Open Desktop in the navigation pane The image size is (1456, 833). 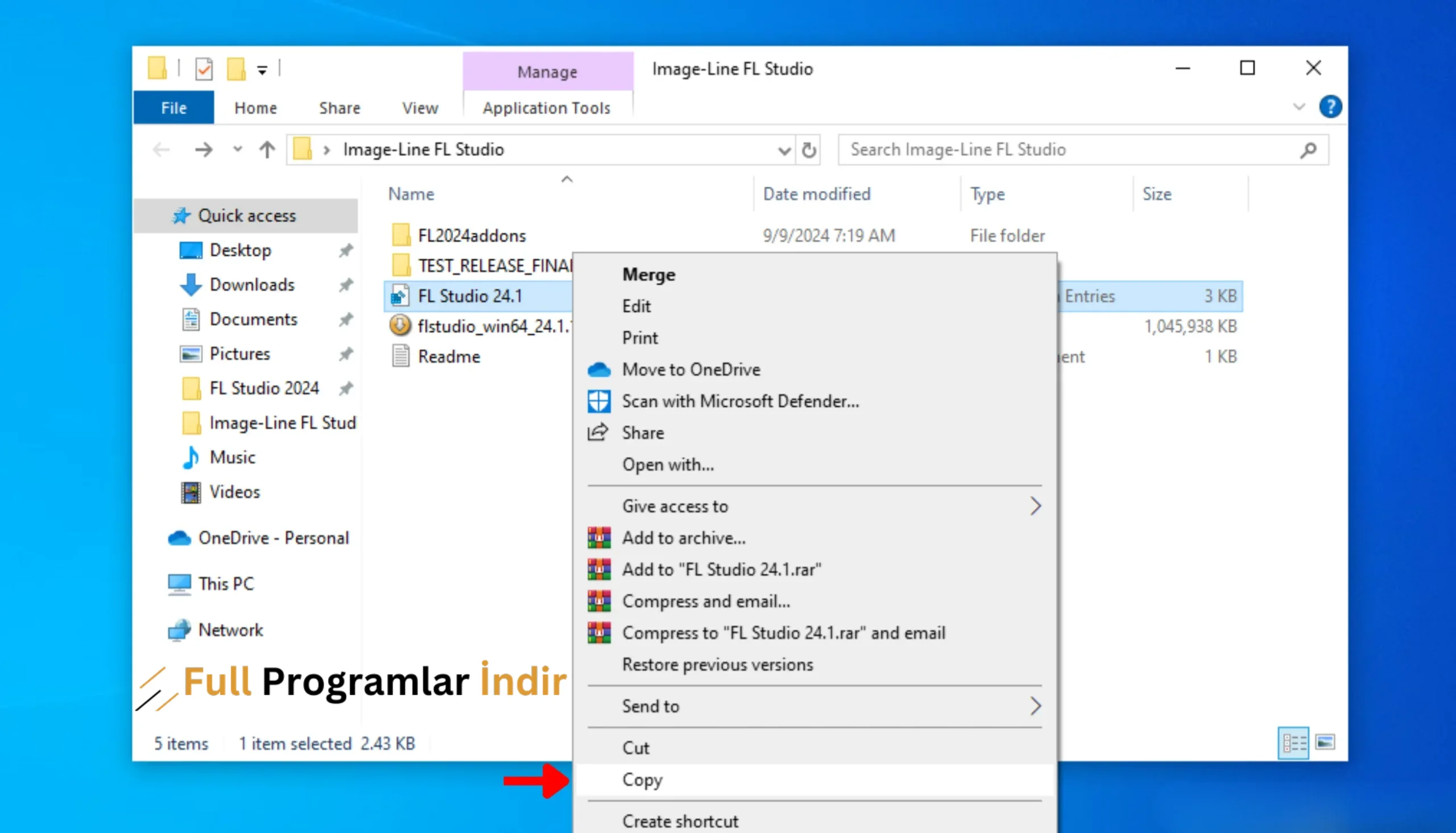click(x=240, y=250)
